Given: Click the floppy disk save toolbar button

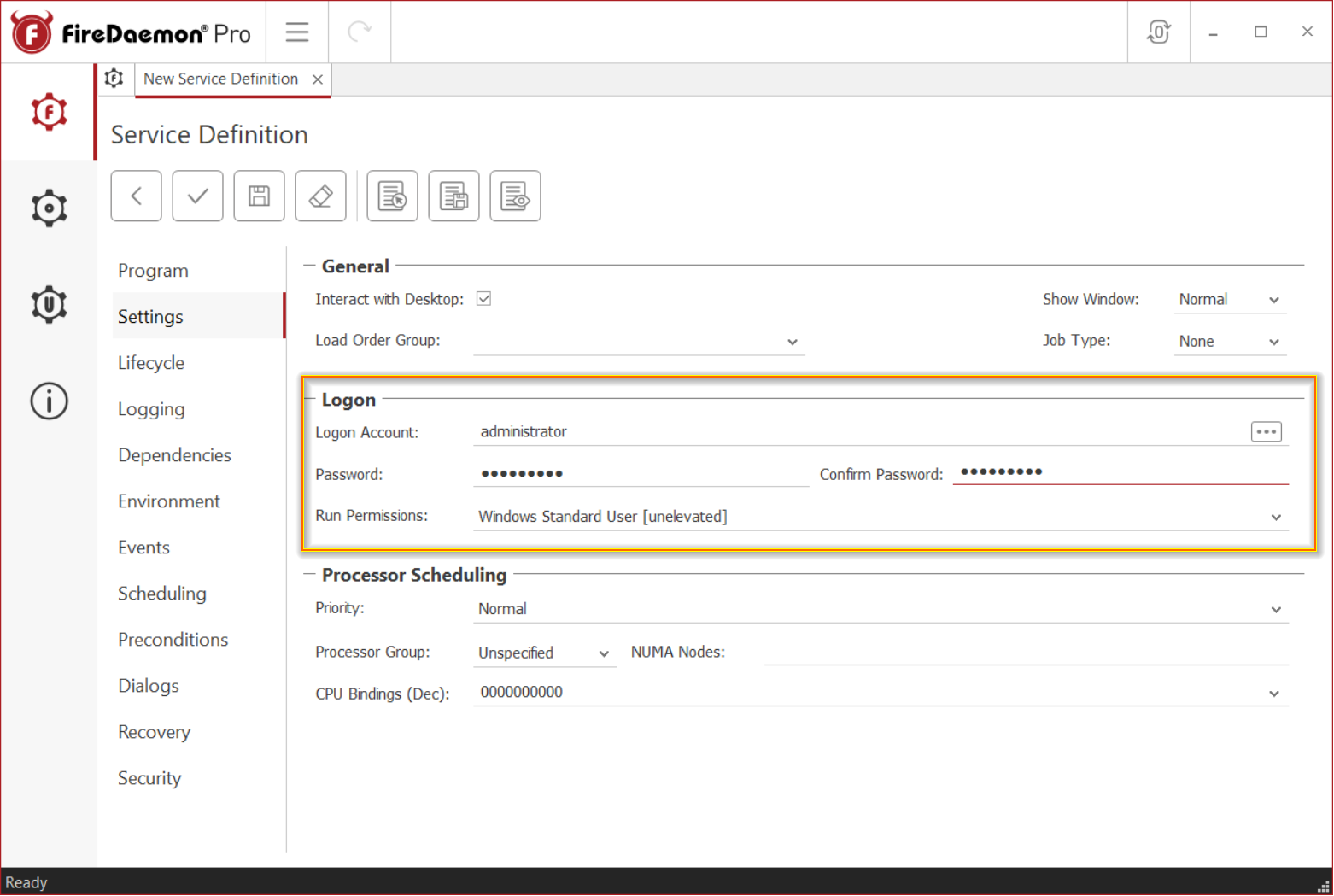Looking at the screenshot, I should [259, 196].
